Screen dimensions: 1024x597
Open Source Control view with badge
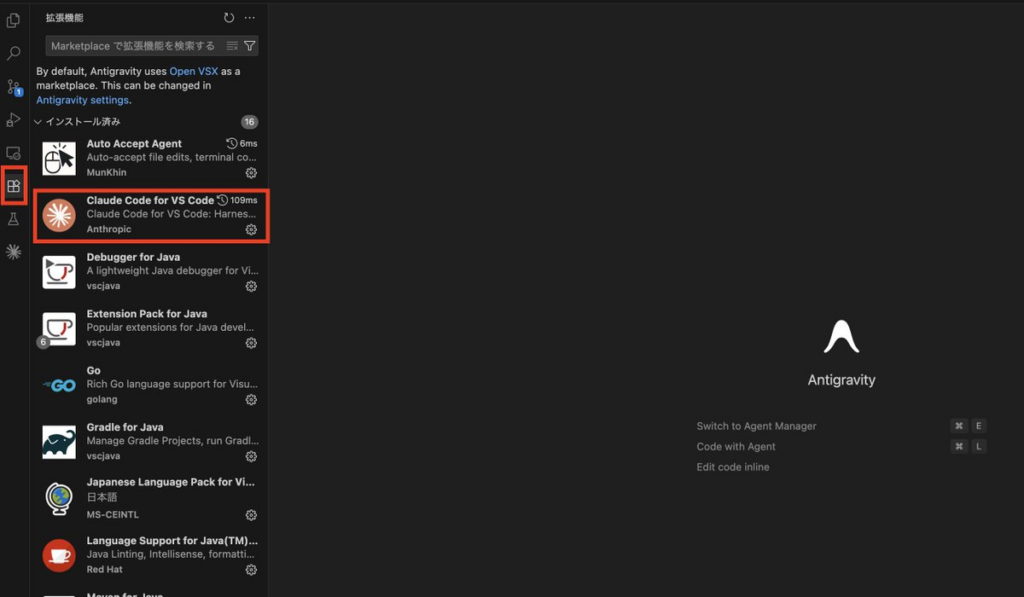14,87
